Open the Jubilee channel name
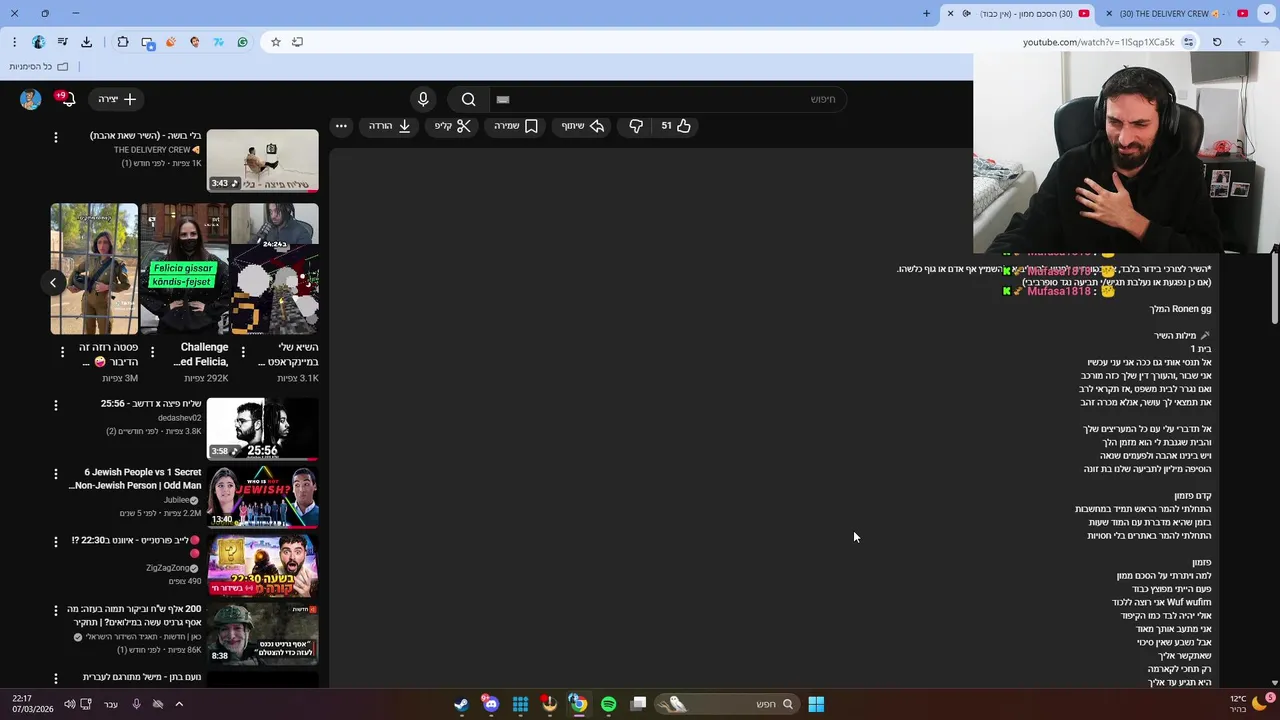1280x720 pixels. pyautogui.click(x=176, y=499)
